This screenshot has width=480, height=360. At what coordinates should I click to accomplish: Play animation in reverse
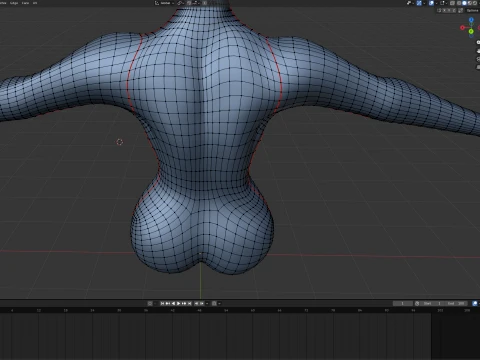(x=173, y=303)
